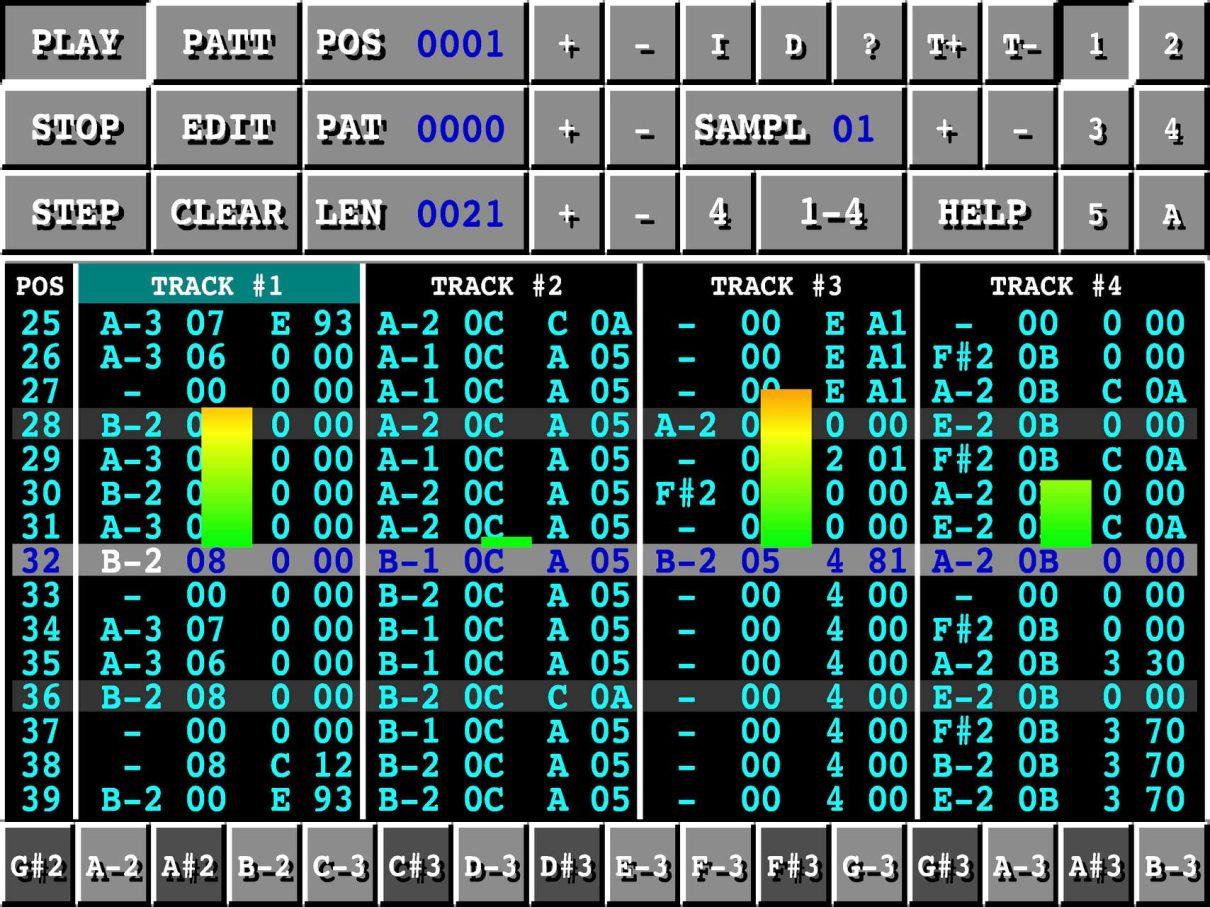Click STOP to halt playback

[75, 128]
